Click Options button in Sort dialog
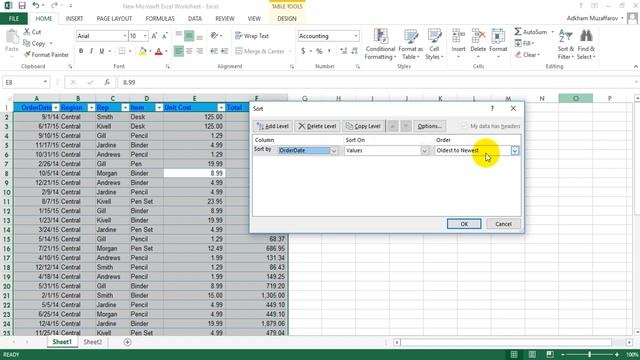The image size is (640, 360). 429,126
